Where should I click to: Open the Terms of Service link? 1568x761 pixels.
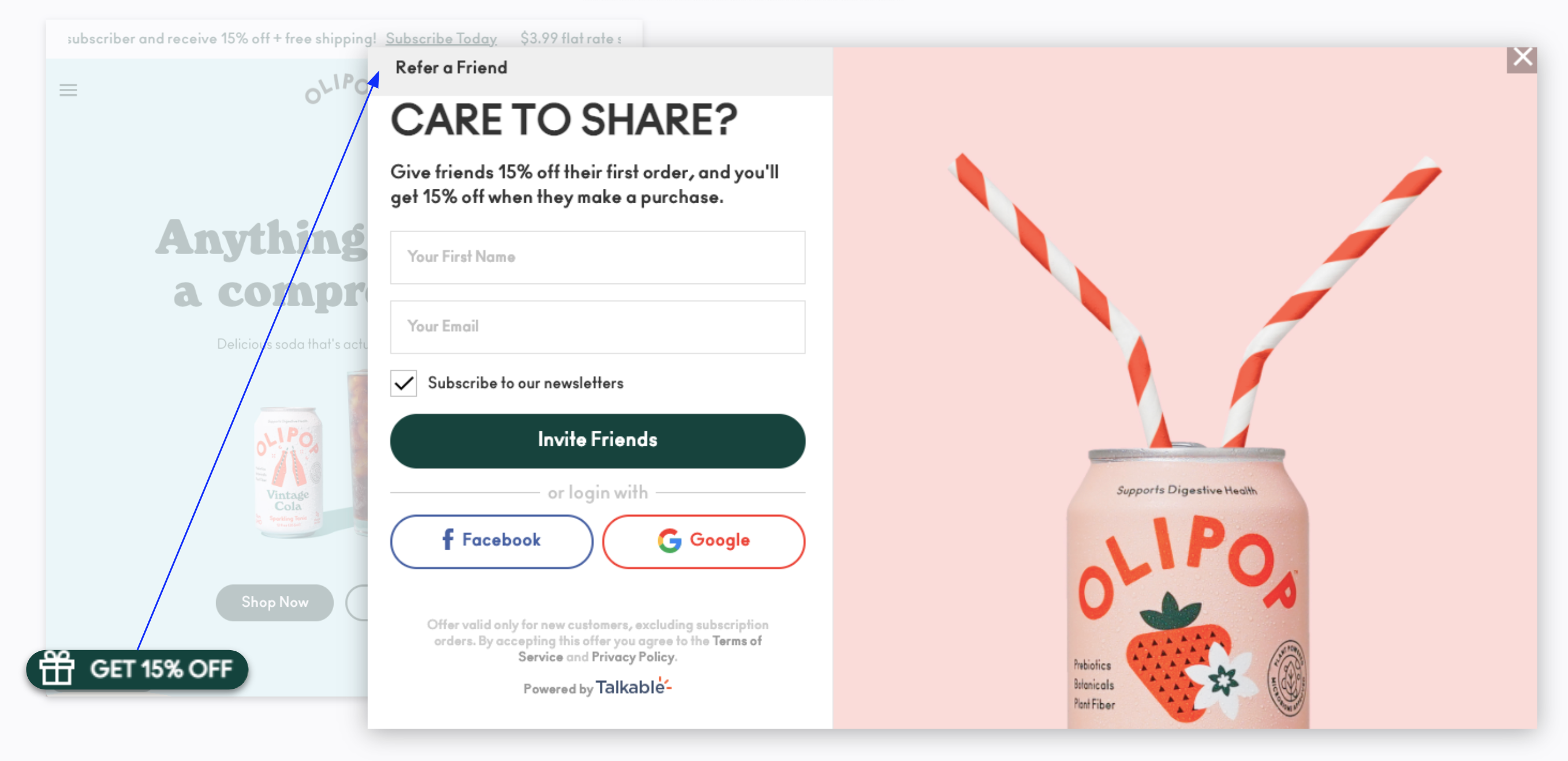pos(737,641)
